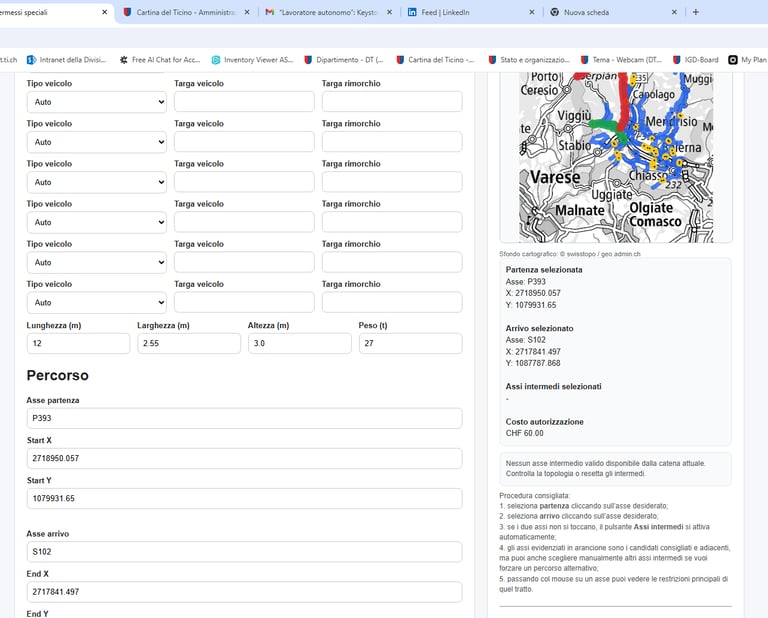Click the Nessun asse intermedio valido warning message
The image size is (768, 618).
coord(615,469)
